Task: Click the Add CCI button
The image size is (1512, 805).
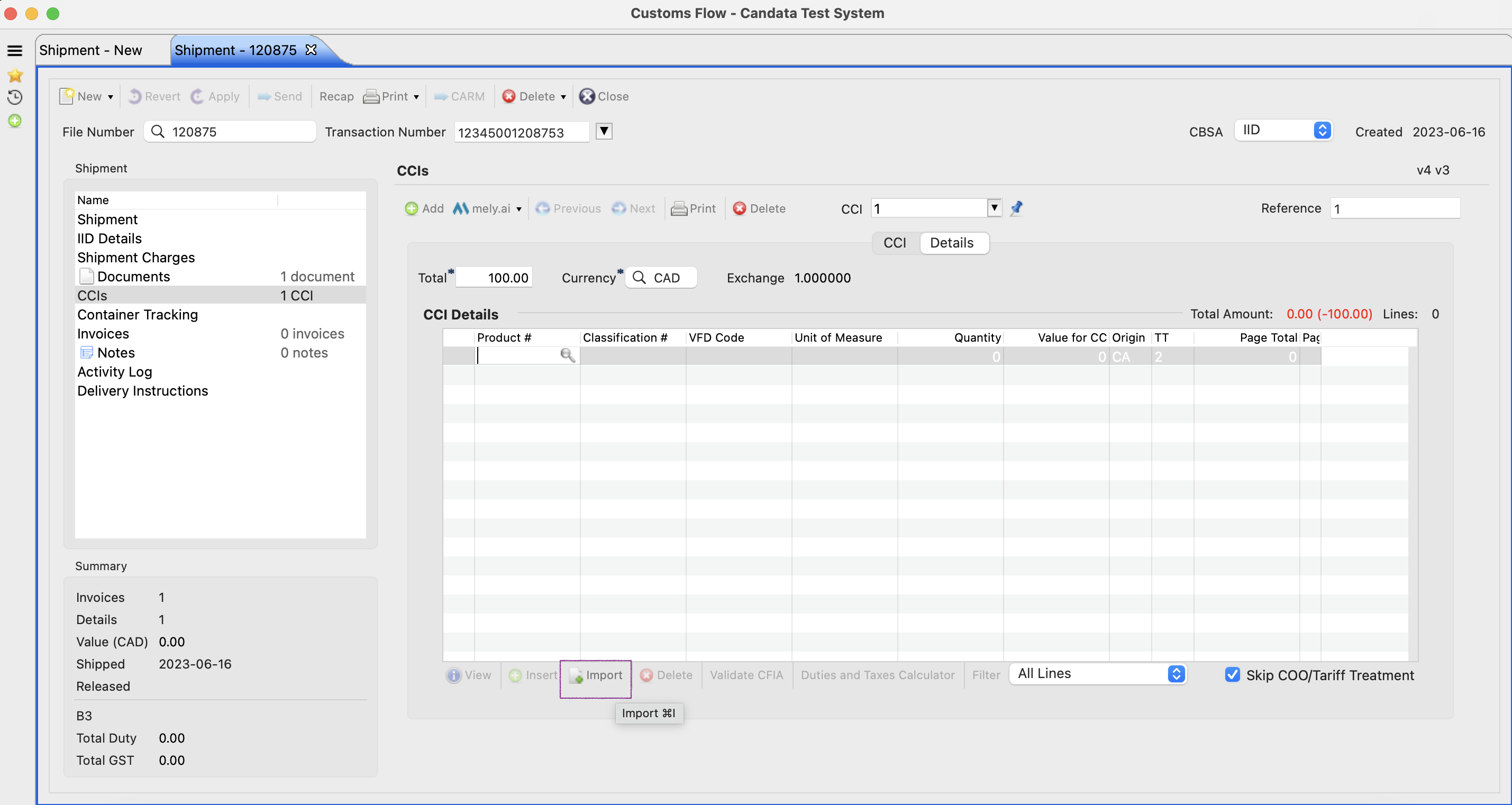Action: point(424,208)
